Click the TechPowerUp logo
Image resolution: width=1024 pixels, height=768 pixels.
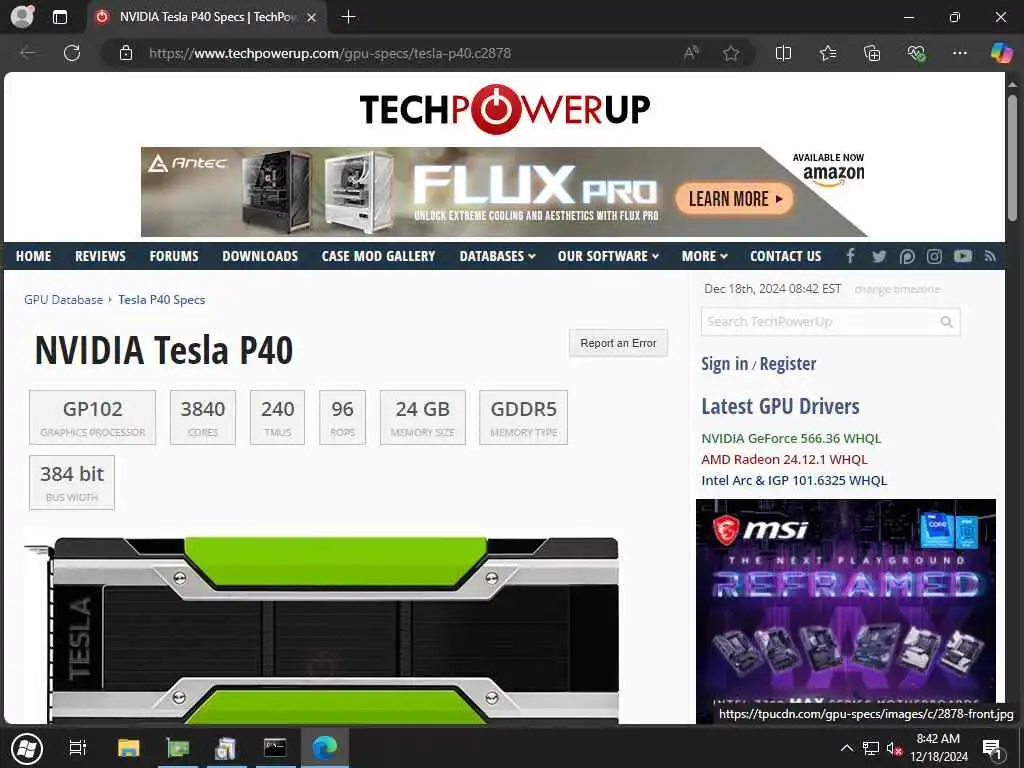click(x=505, y=109)
